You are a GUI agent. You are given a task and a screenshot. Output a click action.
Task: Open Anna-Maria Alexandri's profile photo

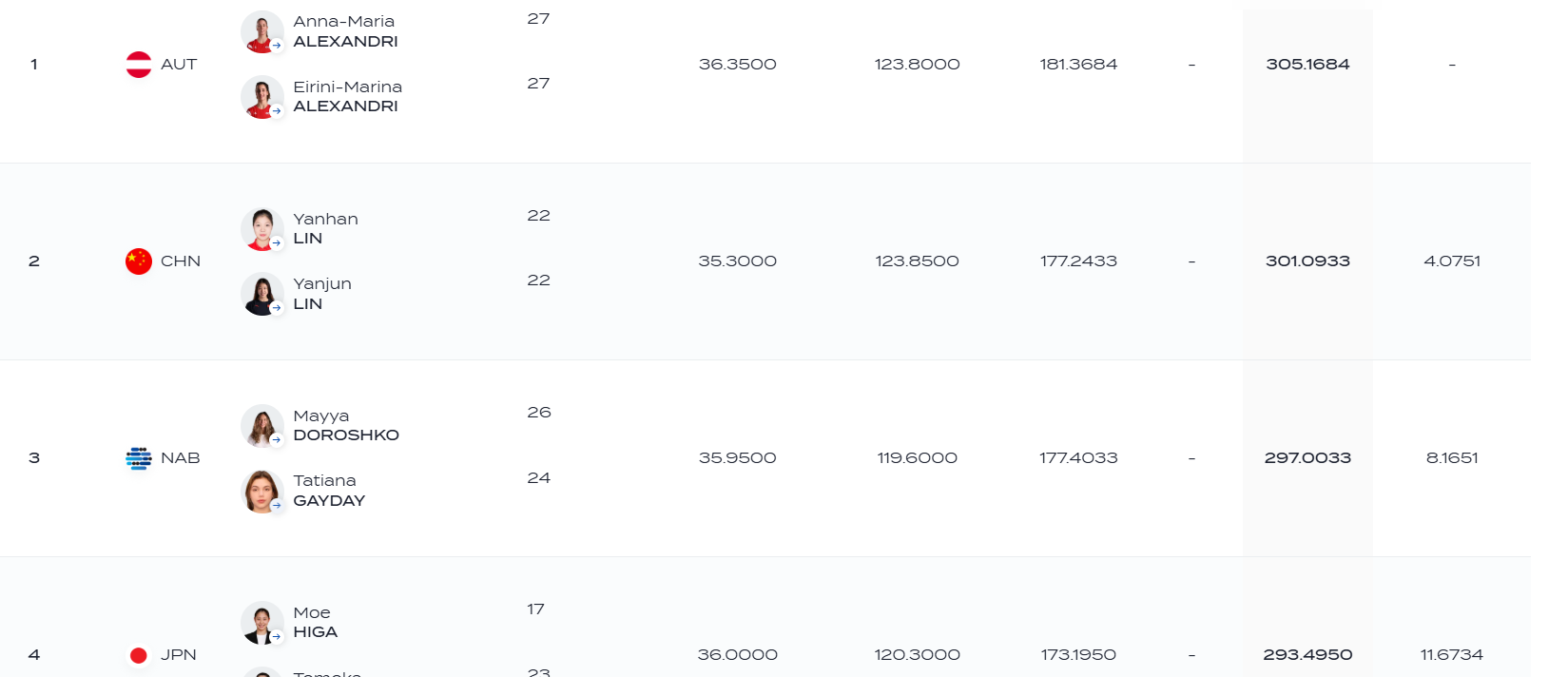click(x=261, y=31)
